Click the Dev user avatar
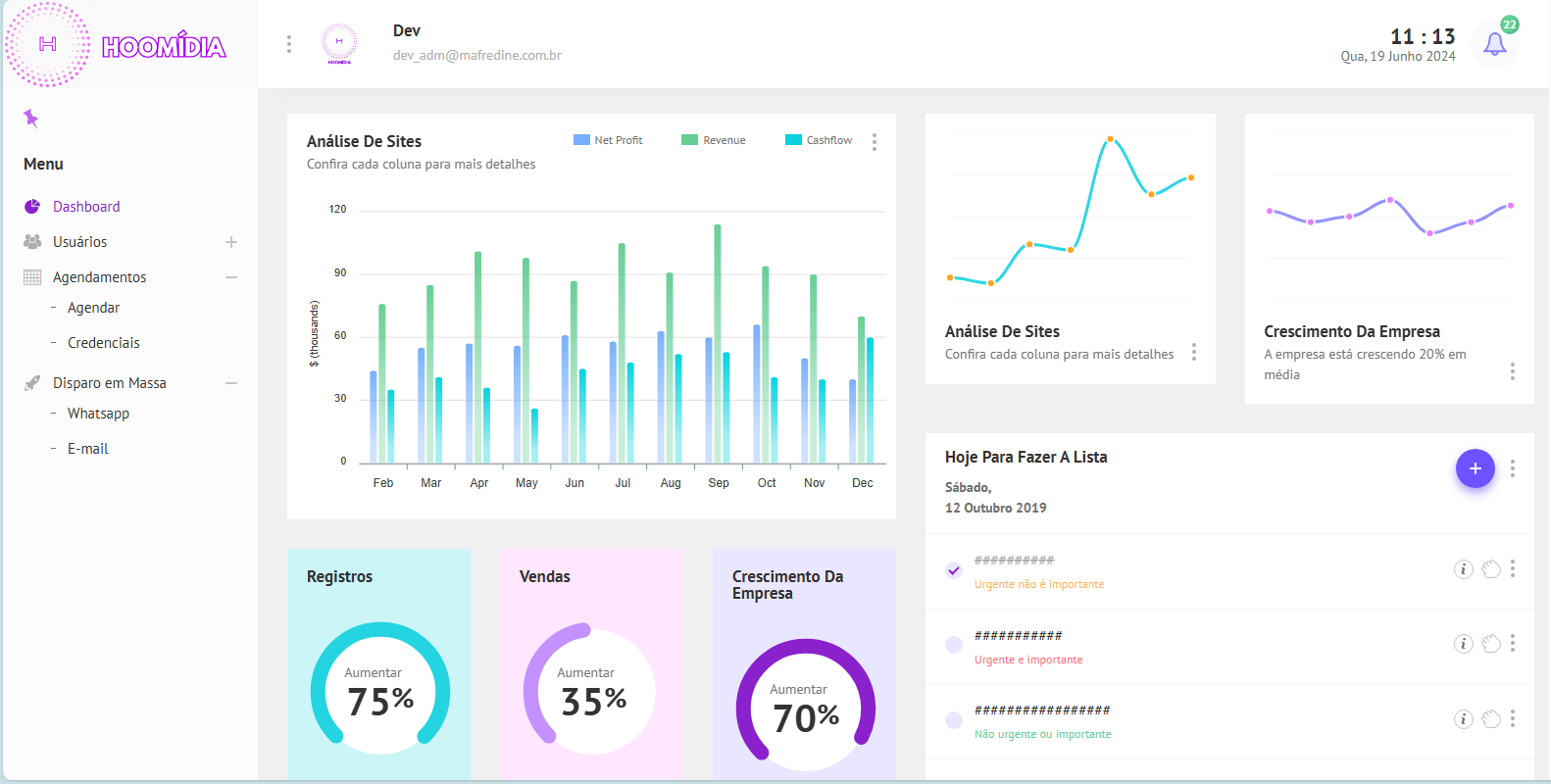Image resolution: width=1551 pixels, height=784 pixels. click(339, 44)
